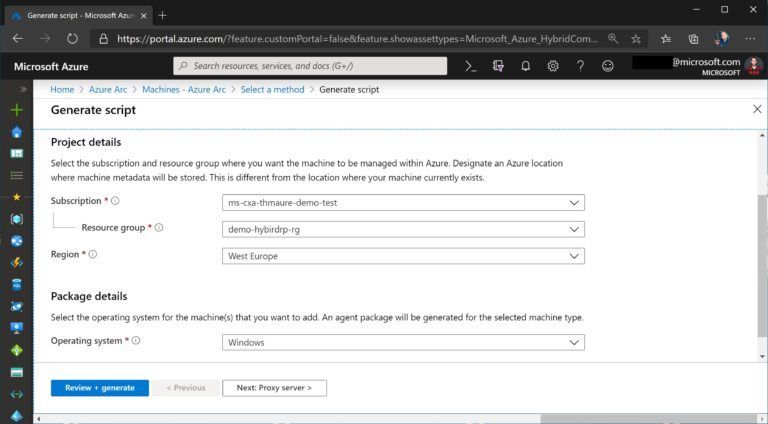Click the disabled Previous button
The image size is (768, 424).
(x=186, y=388)
